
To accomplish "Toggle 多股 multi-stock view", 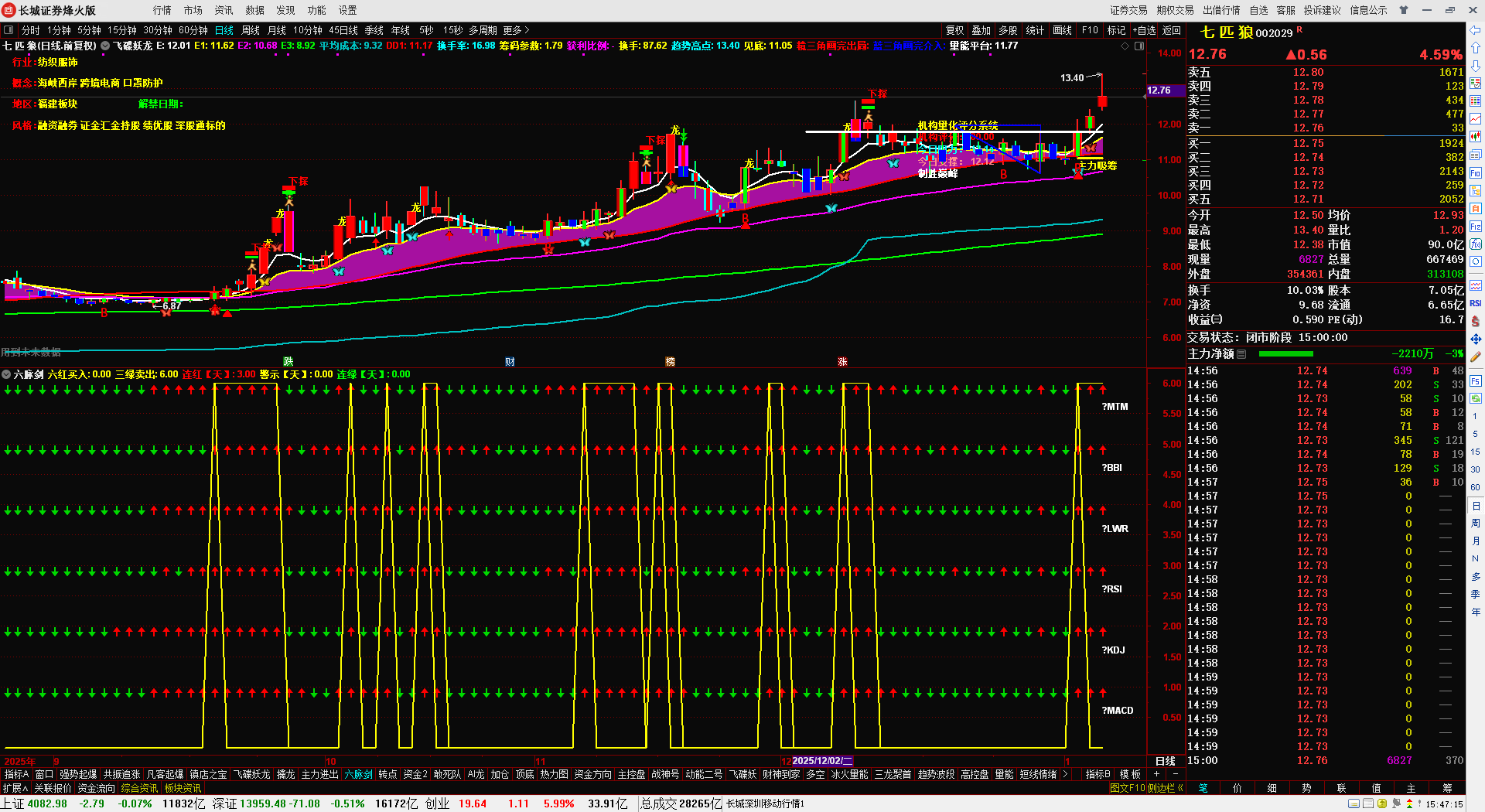I will (1008, 30).
